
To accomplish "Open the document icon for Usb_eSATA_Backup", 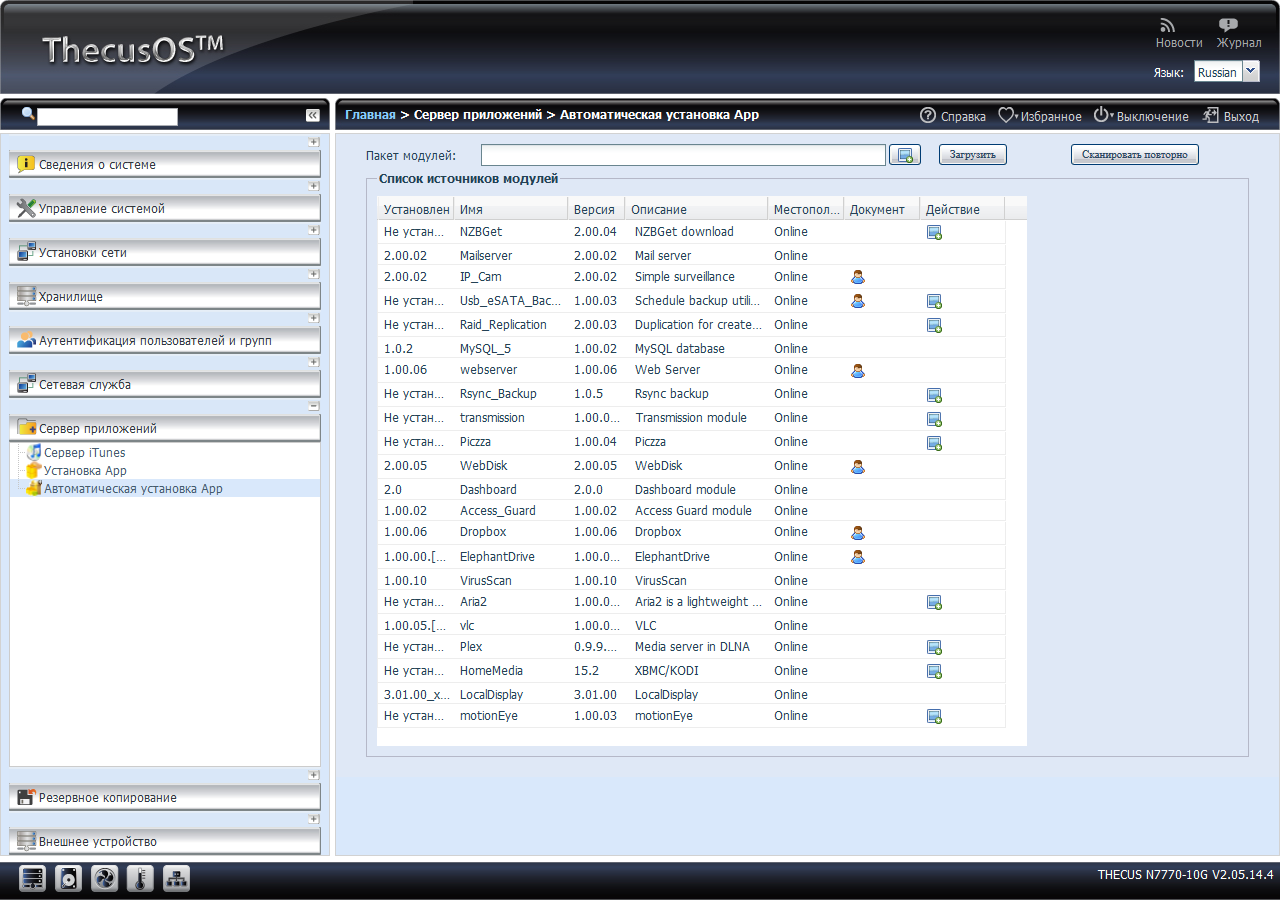I will [x=857, y=301].
